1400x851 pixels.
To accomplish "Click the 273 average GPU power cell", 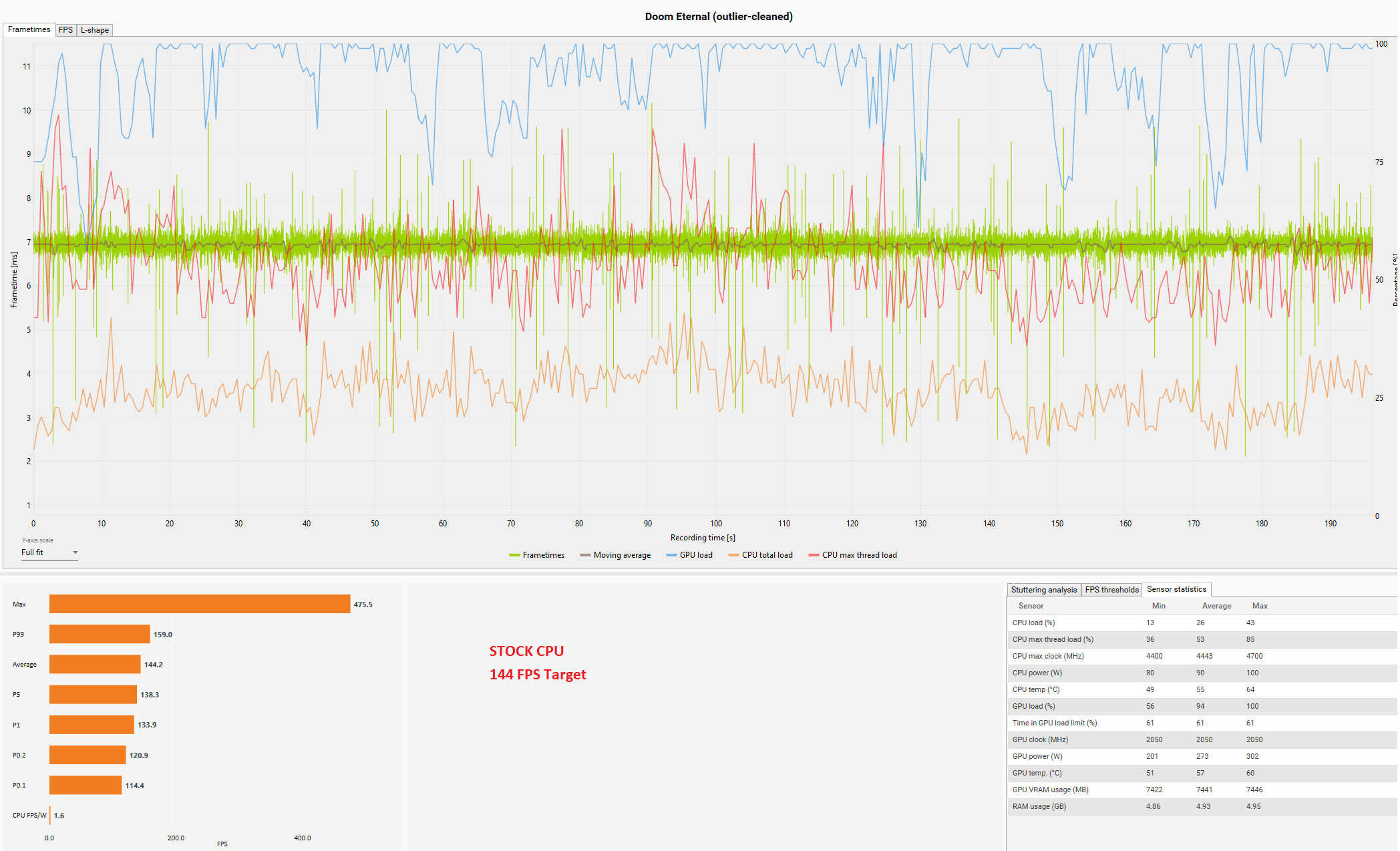I will (x=1202, y=756).
